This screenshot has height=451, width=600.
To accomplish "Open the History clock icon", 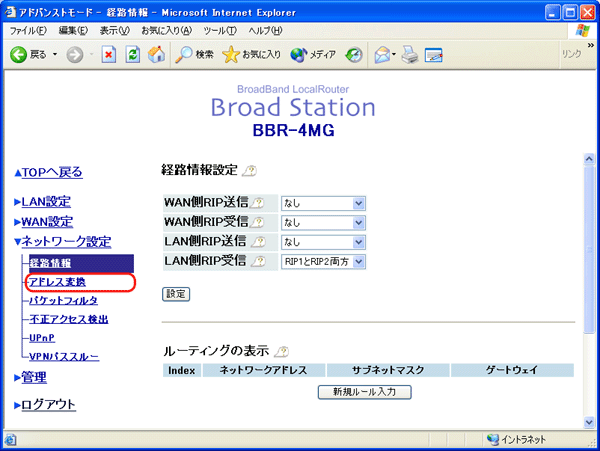I will (x=354, y=55).
